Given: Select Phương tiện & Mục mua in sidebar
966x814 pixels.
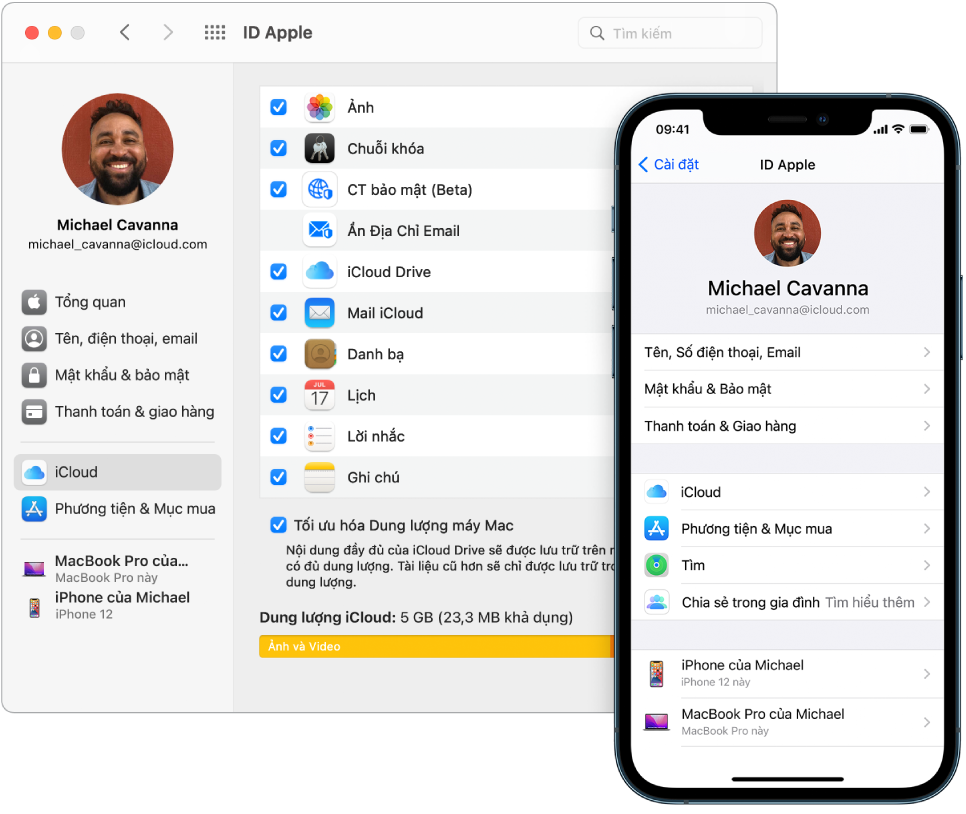Looking at the screenshot, I should click(135, 509).
